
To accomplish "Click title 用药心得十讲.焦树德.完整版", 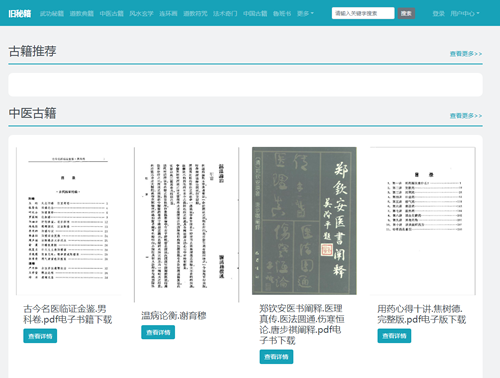I will (x=422, y=314).
